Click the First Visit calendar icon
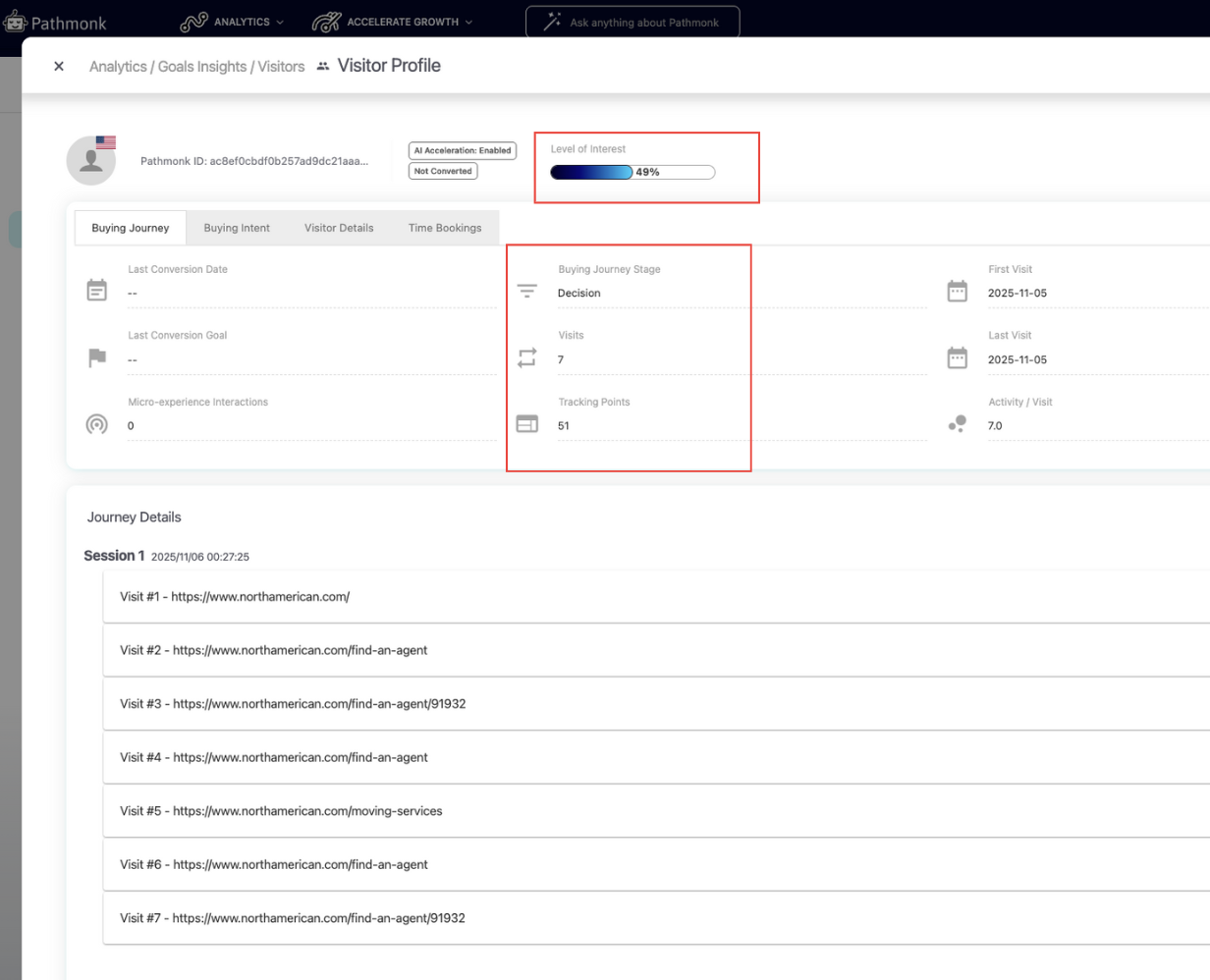 (x=957, y=291)
